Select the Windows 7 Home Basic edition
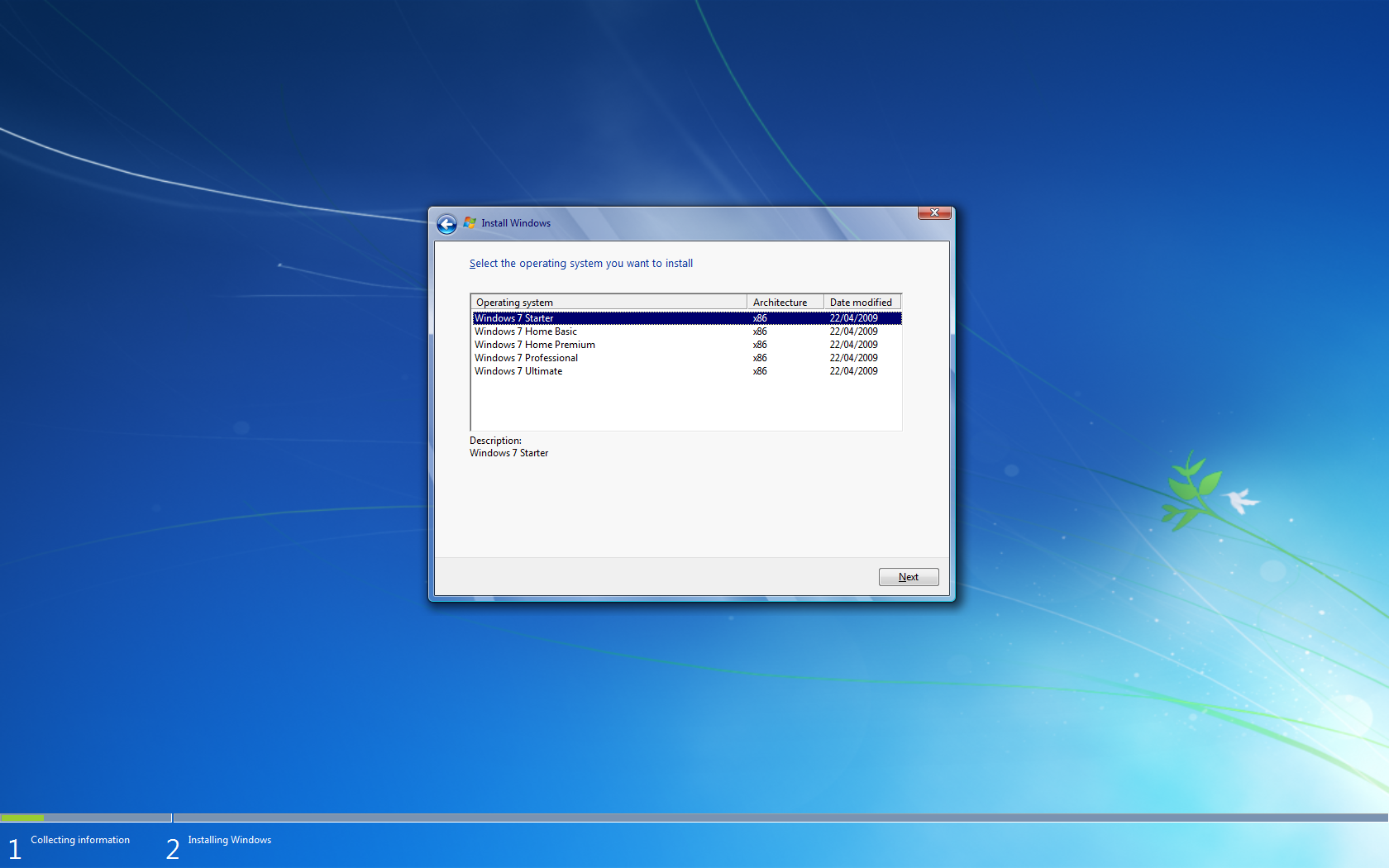Image resolution: width=1389 pixels, height=868 pixels. (526, 331)
